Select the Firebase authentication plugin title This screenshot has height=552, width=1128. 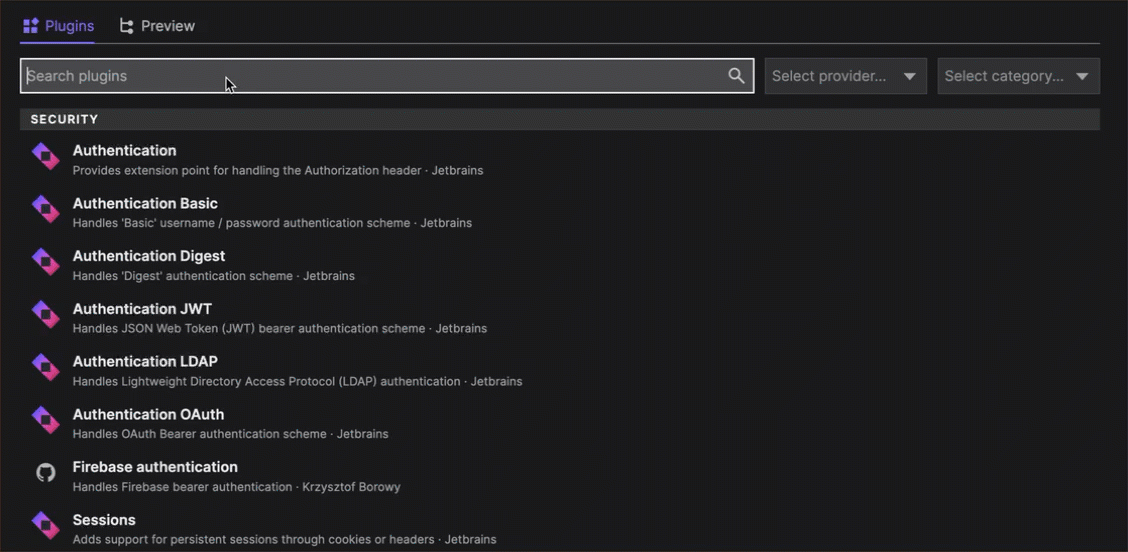[x=155, y=467]
